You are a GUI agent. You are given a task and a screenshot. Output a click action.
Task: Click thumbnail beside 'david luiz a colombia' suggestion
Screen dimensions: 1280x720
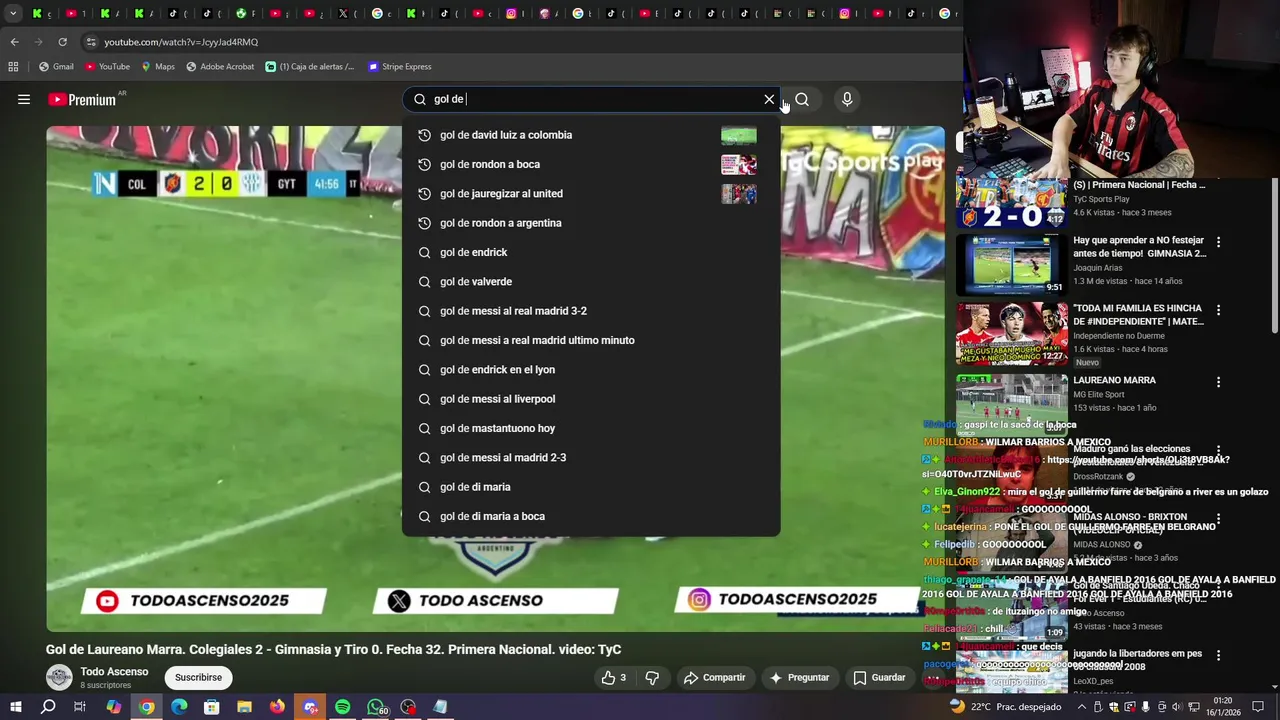739,135
